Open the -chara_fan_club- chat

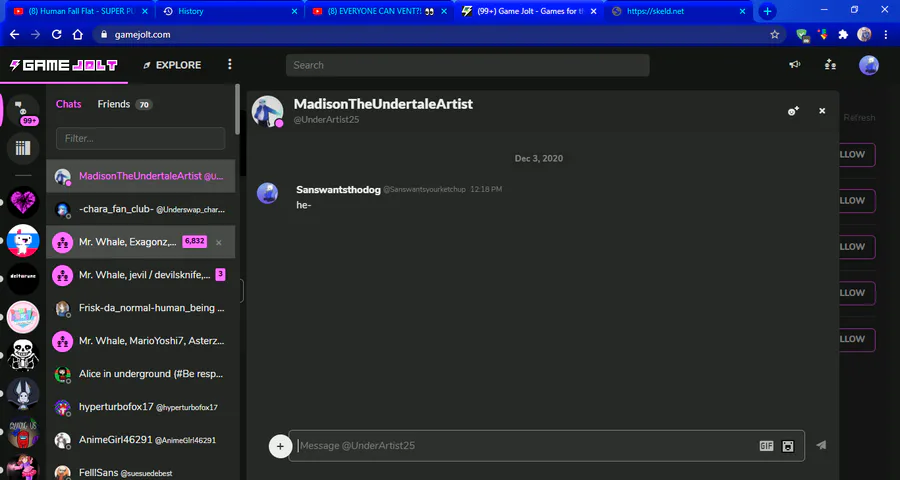pyautogui.click(x=141, y=209)
